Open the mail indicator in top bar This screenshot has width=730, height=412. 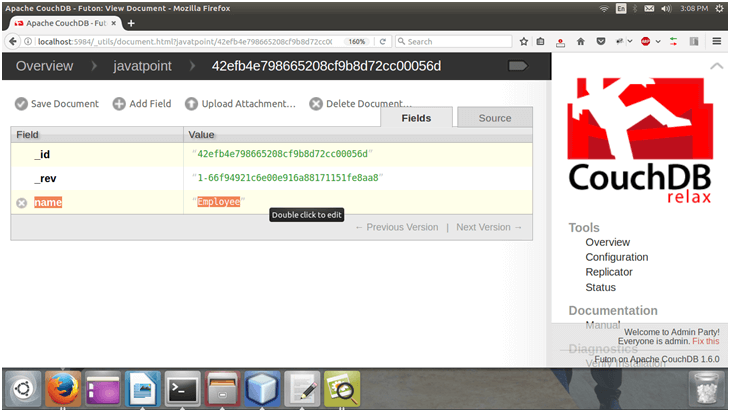tap(649, 8)
